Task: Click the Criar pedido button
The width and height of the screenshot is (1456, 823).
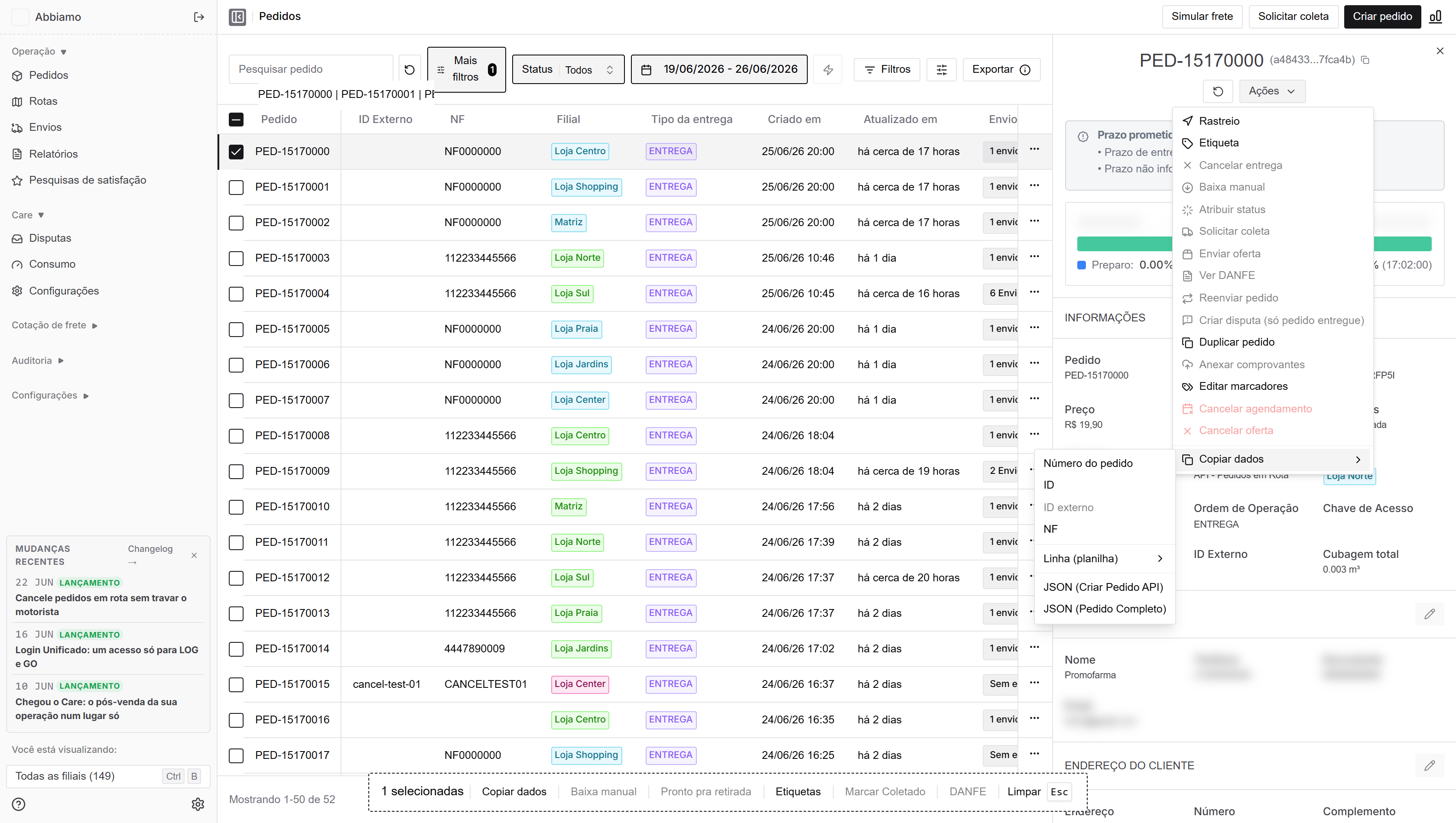Action: [x=1382, y=16]
